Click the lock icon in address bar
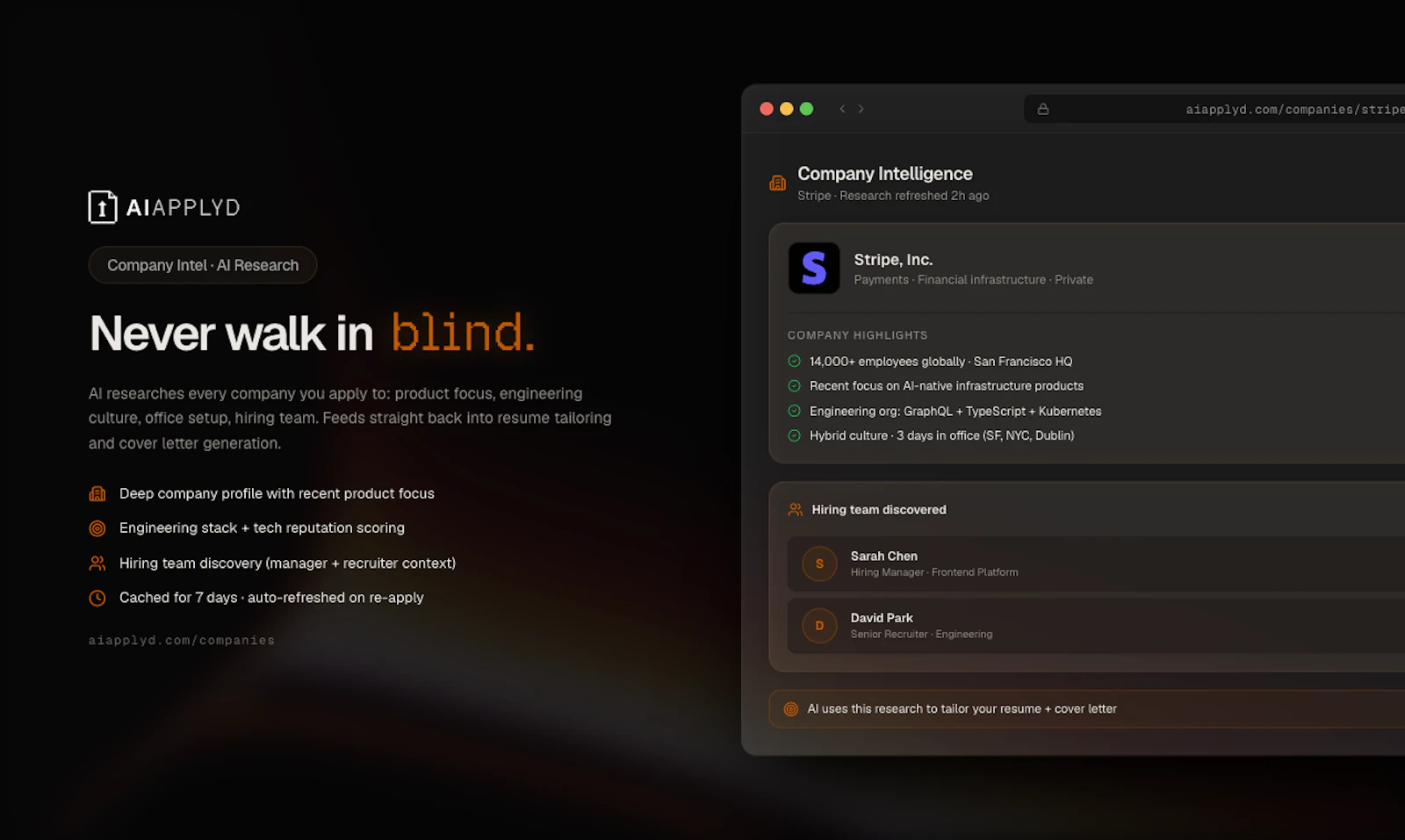This screenshot has width=1405, height=840. coord(1043,109)
